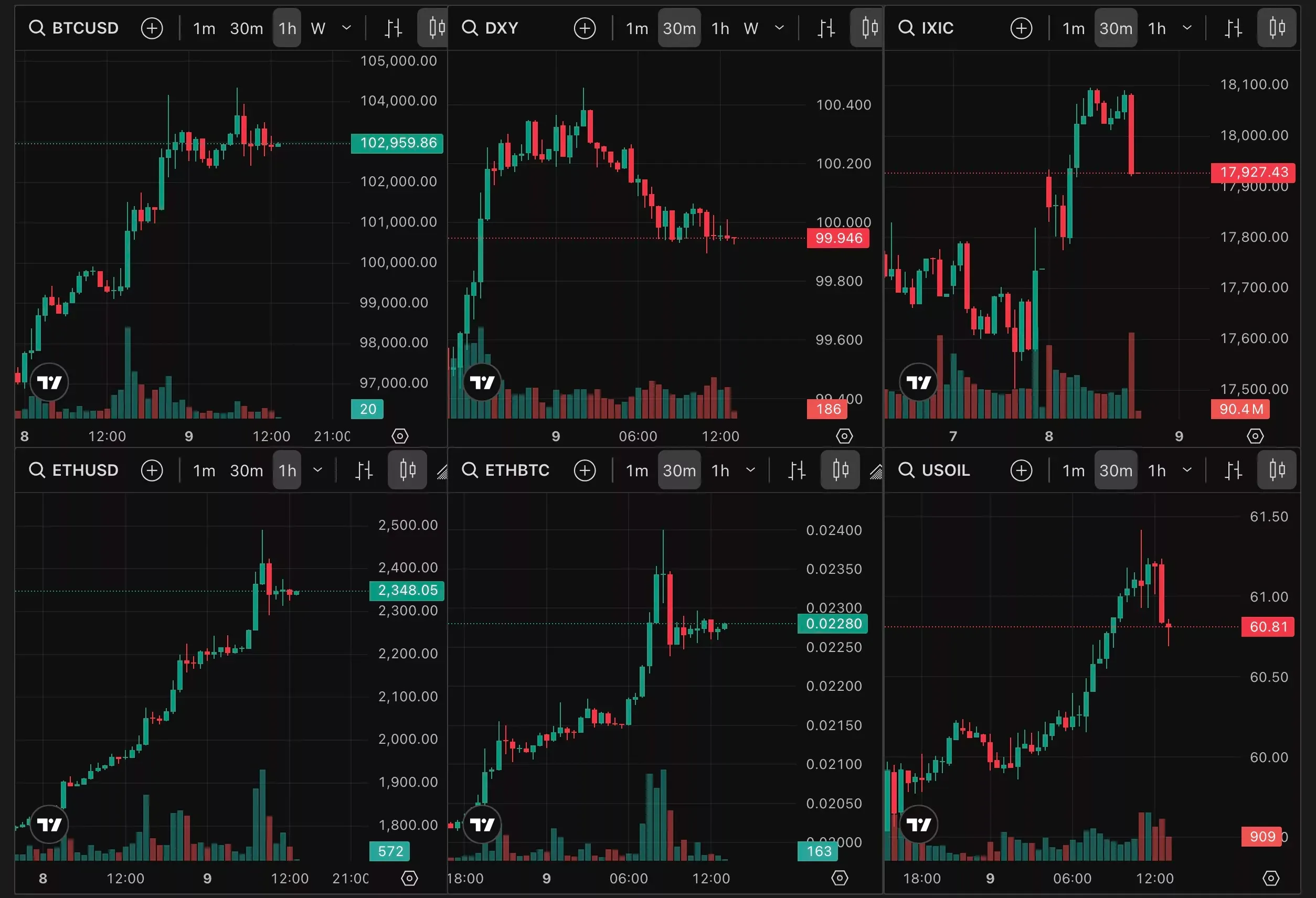Open symbol search in the ETHBTC chart
This screenshot has width=1316, height=898.
pos(506,470)
